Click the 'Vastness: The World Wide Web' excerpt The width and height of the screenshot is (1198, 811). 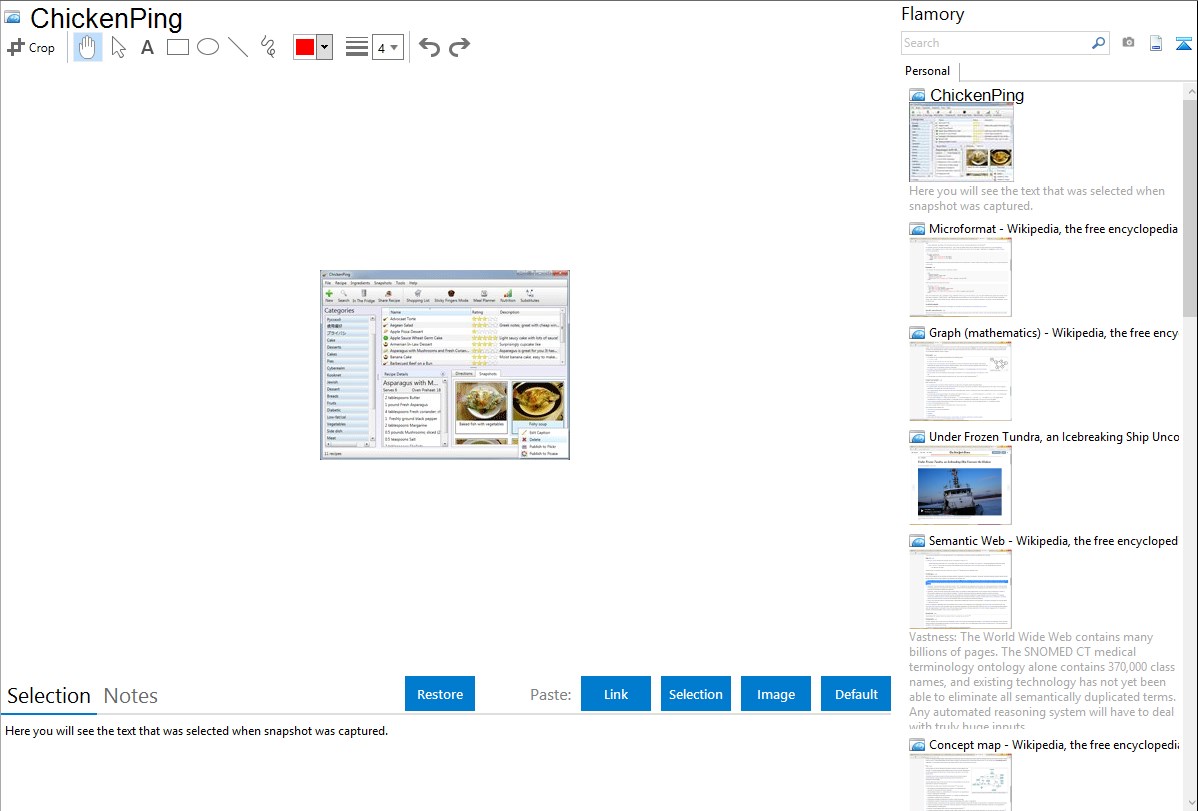tap(1042, 681)
